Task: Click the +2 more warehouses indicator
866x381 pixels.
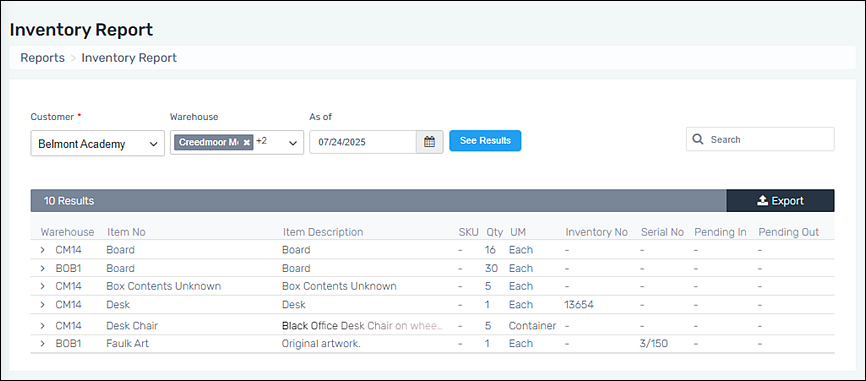Action: [x=261, y=141]
